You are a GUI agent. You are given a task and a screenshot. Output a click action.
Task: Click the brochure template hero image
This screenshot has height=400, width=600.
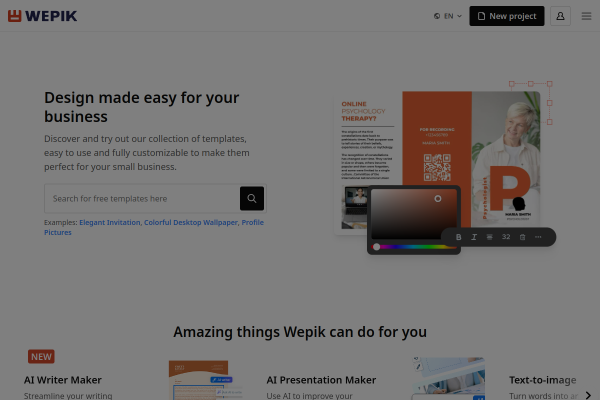[437, 163]
